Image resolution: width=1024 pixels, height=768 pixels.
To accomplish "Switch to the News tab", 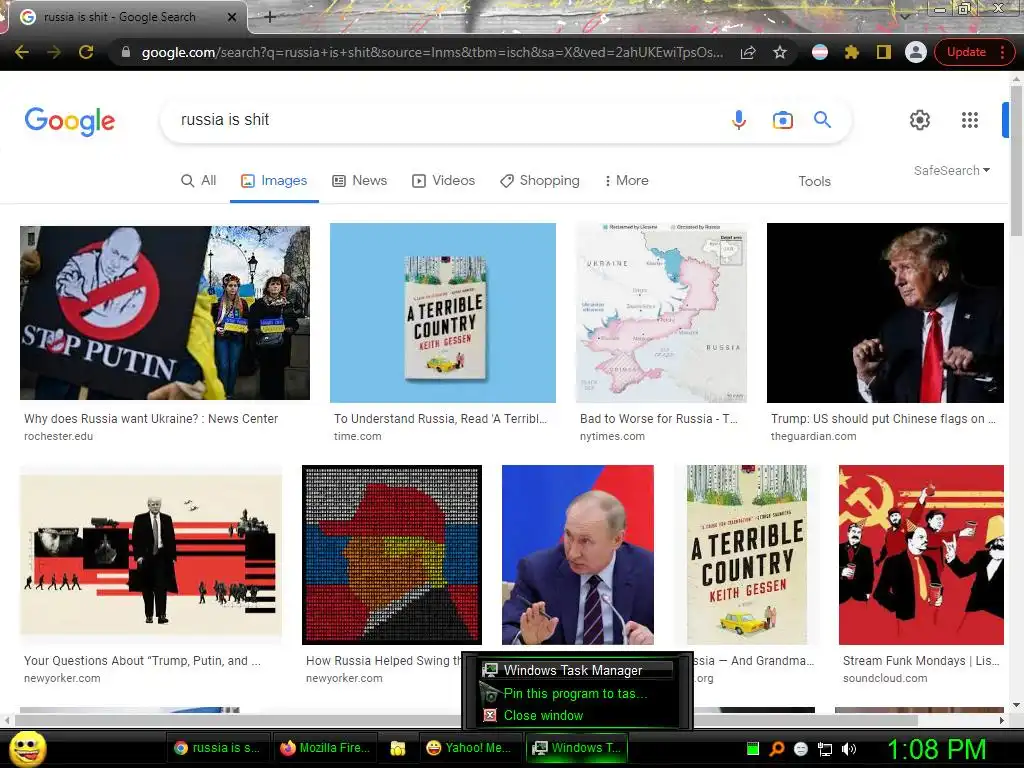I will click(x=359, y=180).
